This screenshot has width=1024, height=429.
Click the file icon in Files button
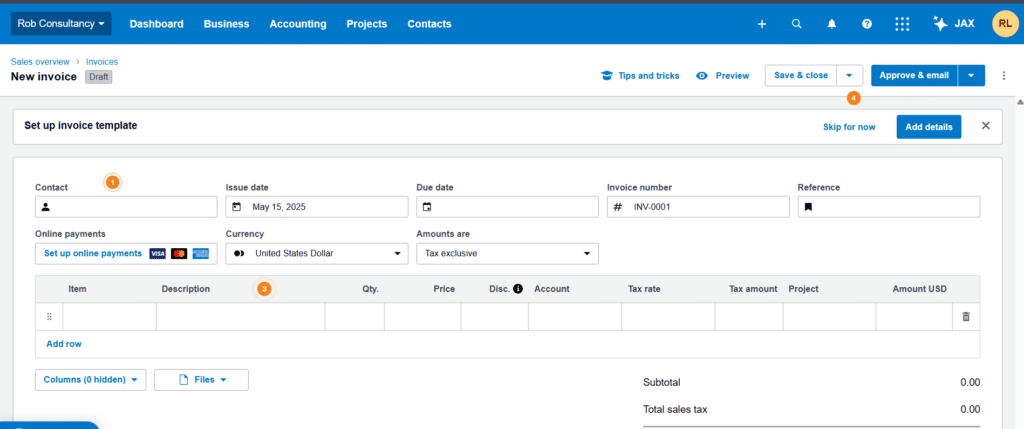184,379
